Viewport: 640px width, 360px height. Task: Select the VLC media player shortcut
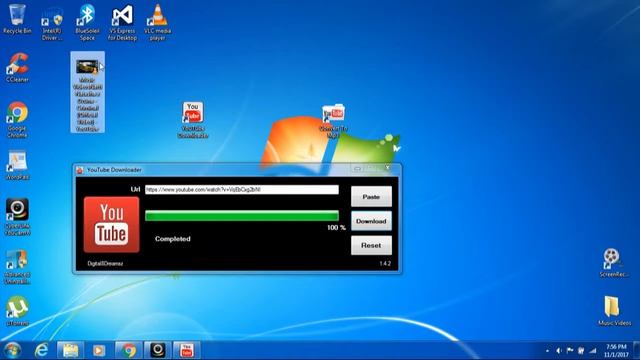point(158,23)
